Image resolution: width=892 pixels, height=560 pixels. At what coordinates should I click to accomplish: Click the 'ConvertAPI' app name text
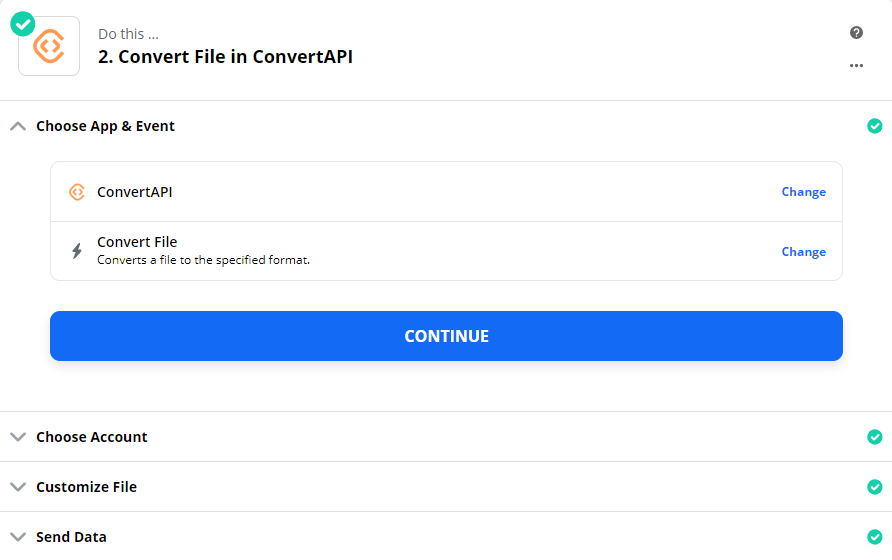(x=135, y=192)
